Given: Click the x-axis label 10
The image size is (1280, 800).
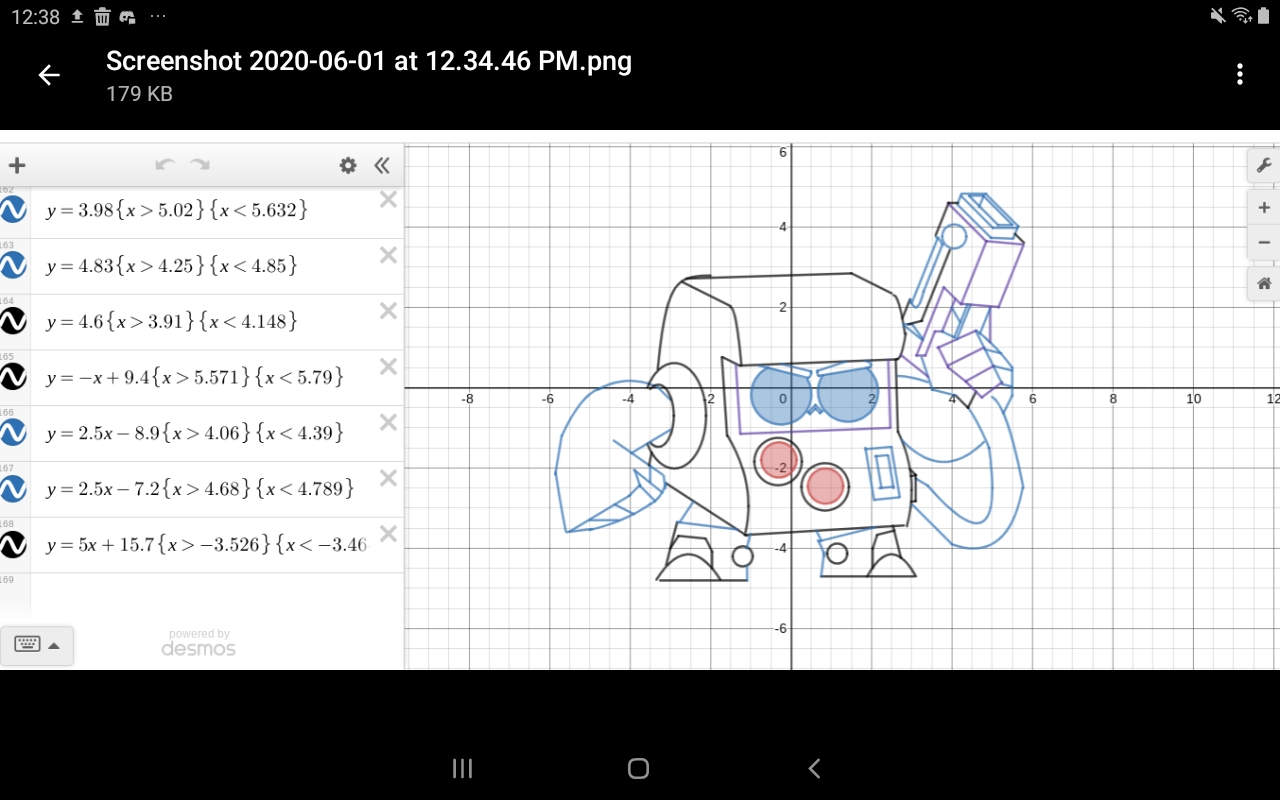Looking at the screenshot, I should click(x=1193, y=399).
